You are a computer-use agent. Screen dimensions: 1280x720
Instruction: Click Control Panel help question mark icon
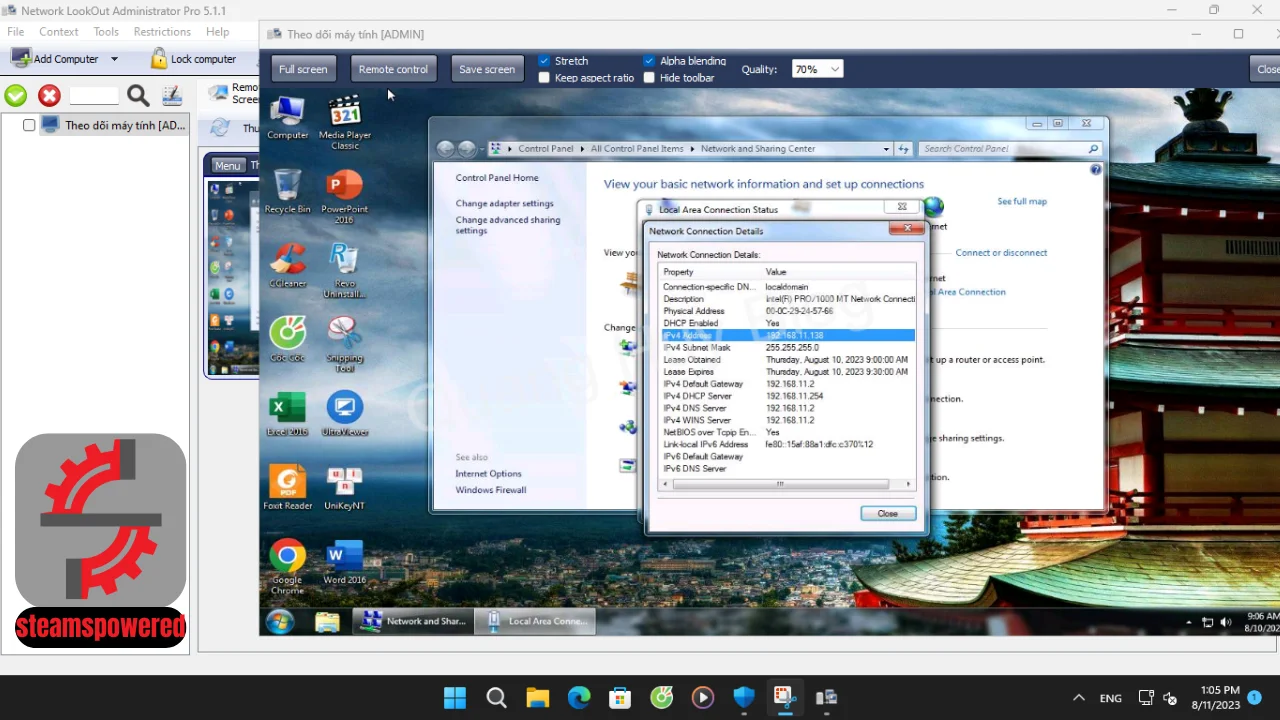[1095, 170]
